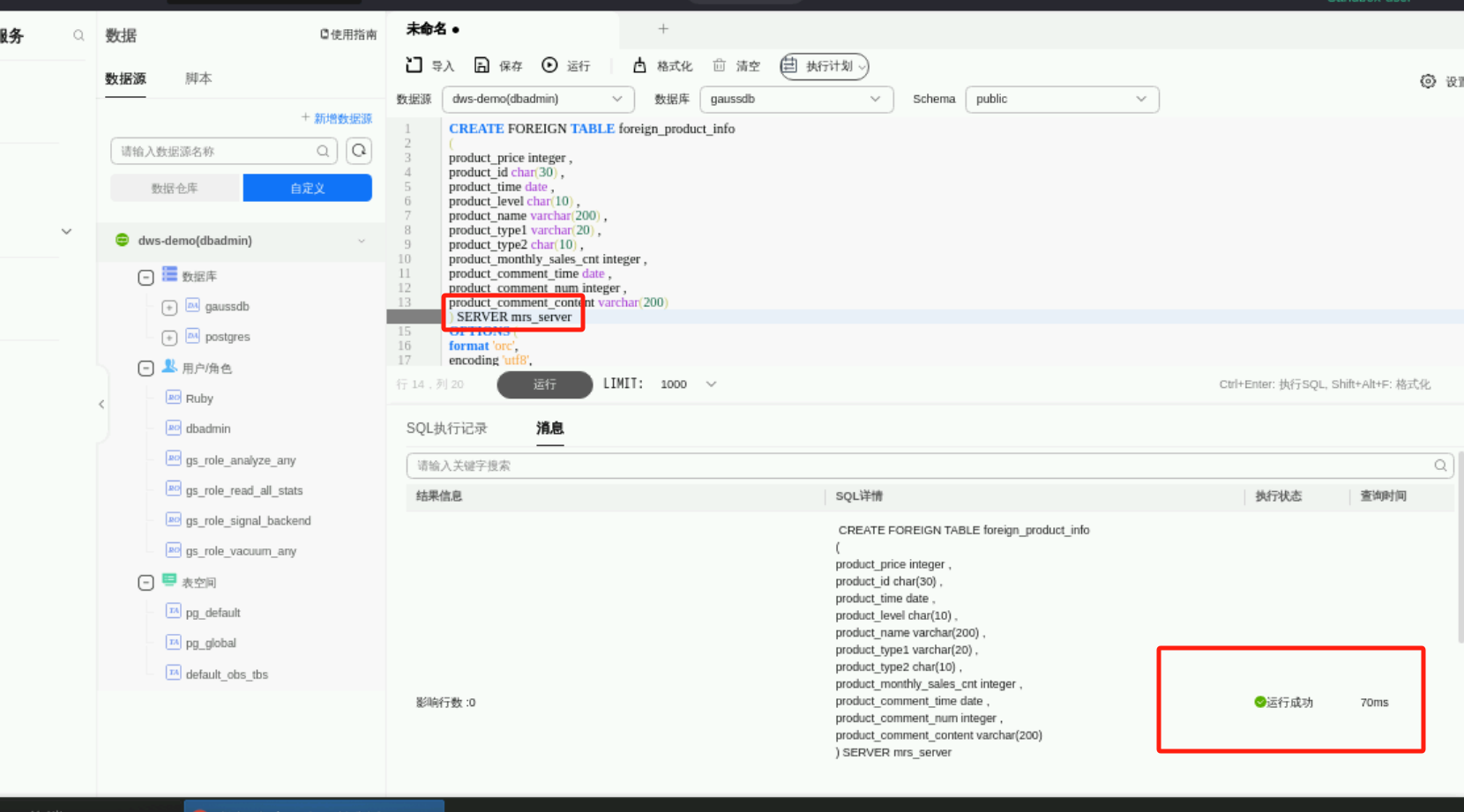Switch to the SQL execution records tab

[x=446, y=428]
